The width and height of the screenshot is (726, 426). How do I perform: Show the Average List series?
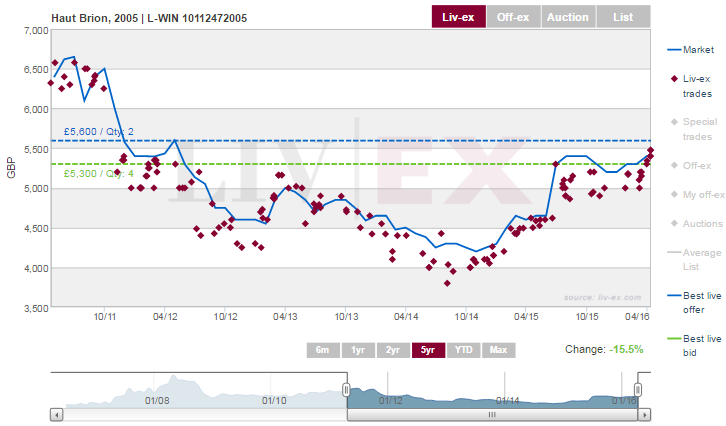[x=695, y=259]
